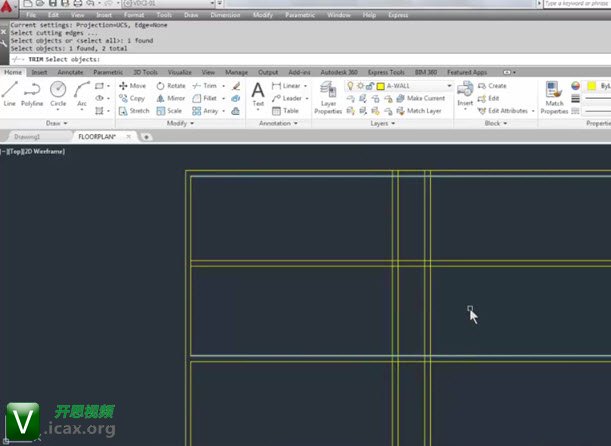Pick the Erase icon in Modify panel

pyautogui.click(x=236, y=86)
